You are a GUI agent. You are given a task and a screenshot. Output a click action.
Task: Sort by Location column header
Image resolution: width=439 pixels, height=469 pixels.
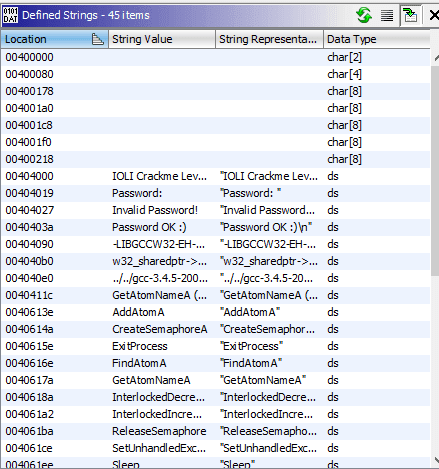[x=54, y=39]
